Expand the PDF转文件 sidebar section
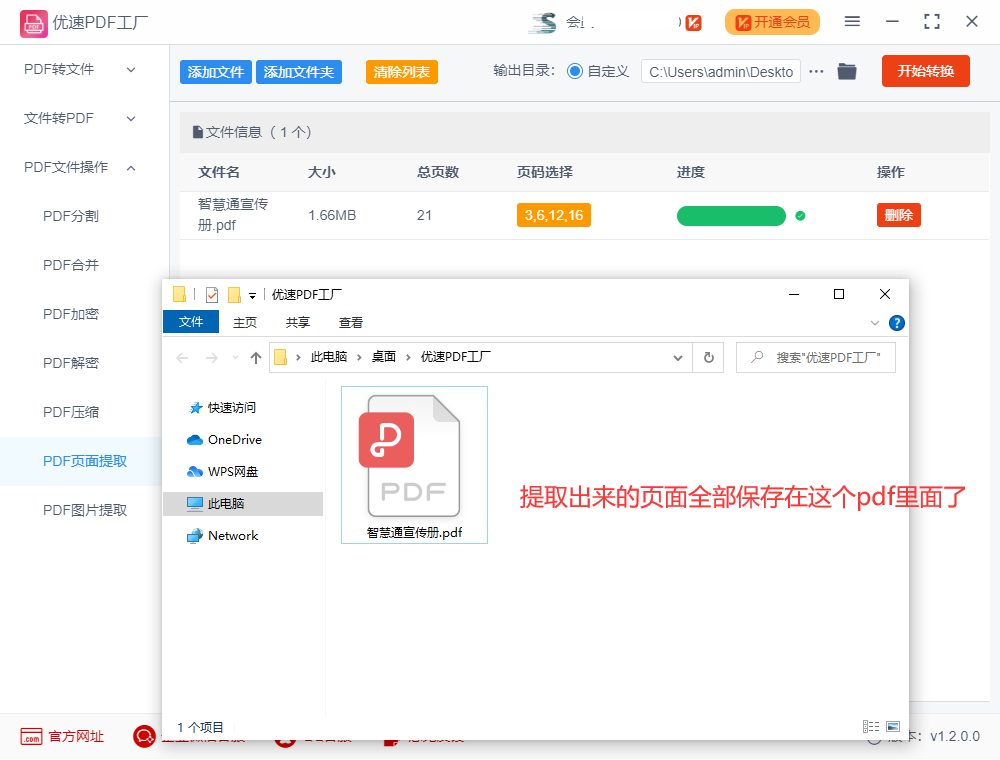This screenshot has width=1000, height=760. (81, 69)
